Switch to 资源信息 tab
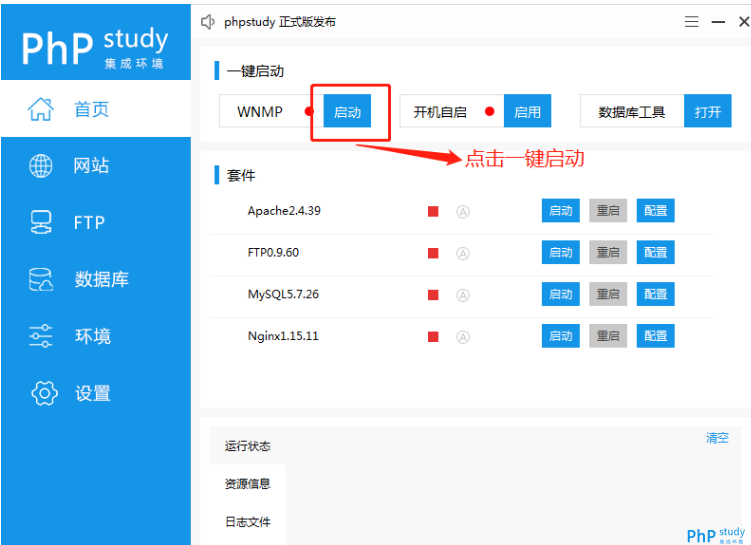 click(x=248, y=484)
